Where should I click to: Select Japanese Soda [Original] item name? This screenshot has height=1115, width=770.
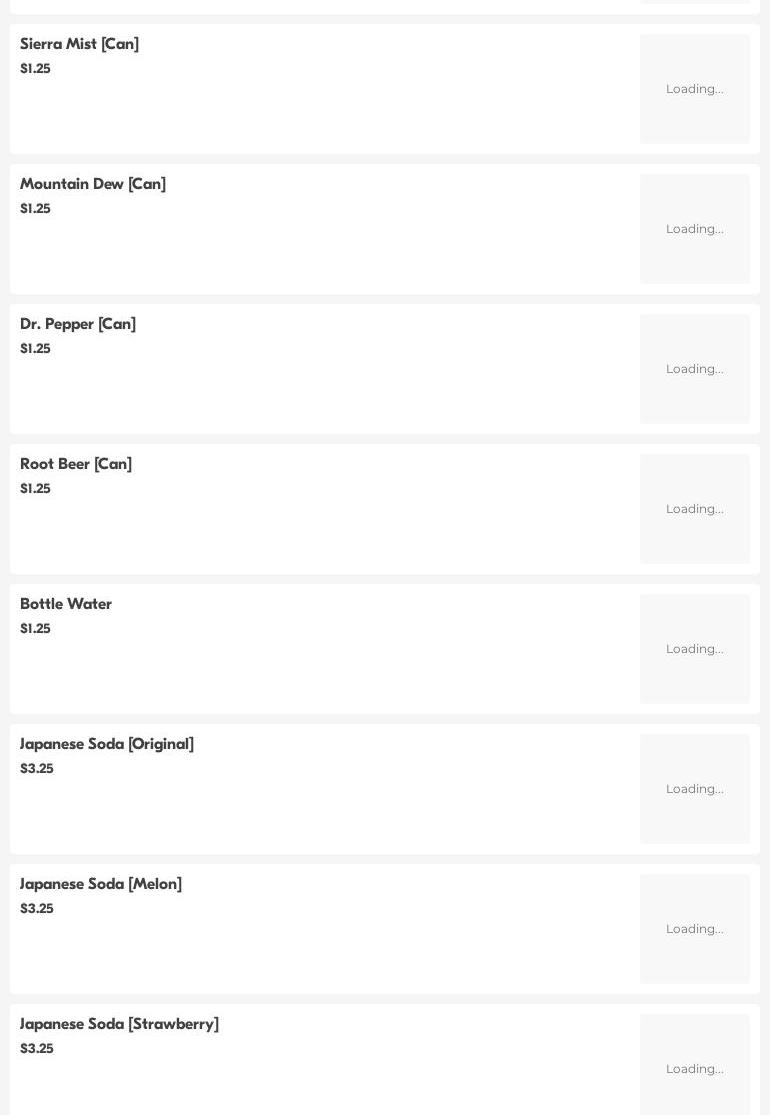coord(107,744)
